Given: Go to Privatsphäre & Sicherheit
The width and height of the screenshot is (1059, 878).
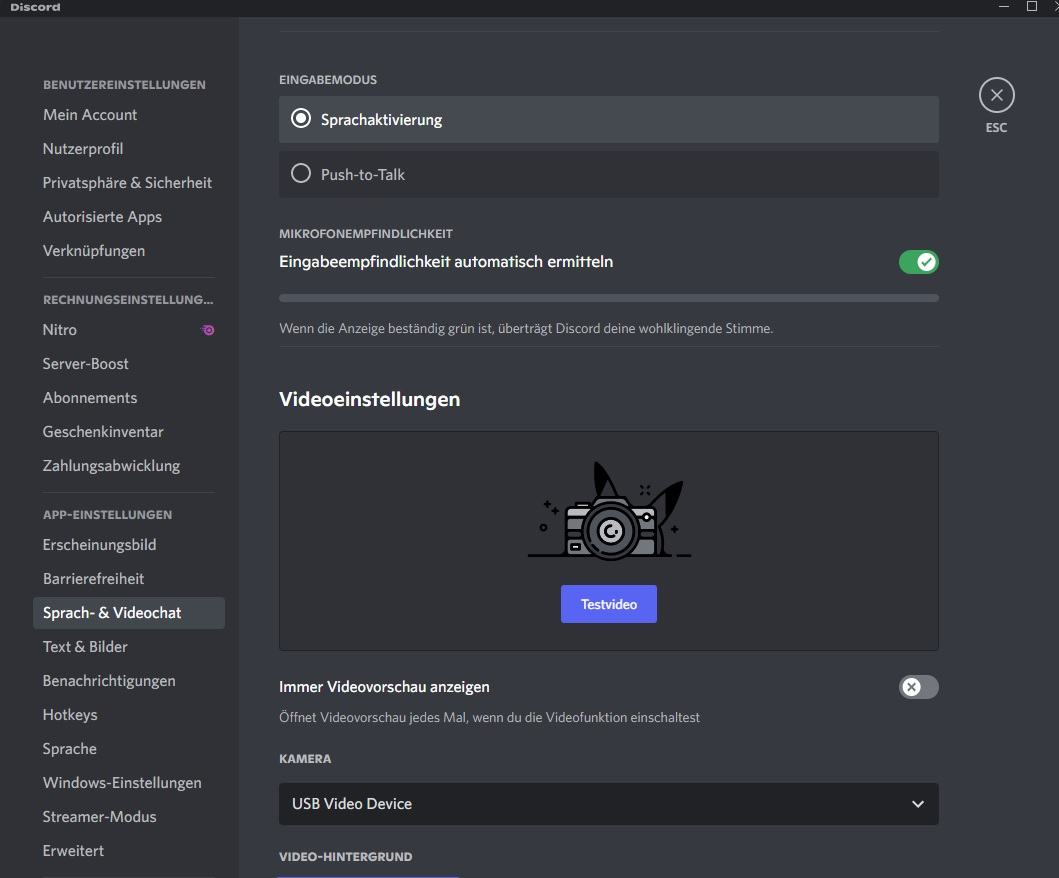Looking at the screenshot, I should click(x=129, y=182).
